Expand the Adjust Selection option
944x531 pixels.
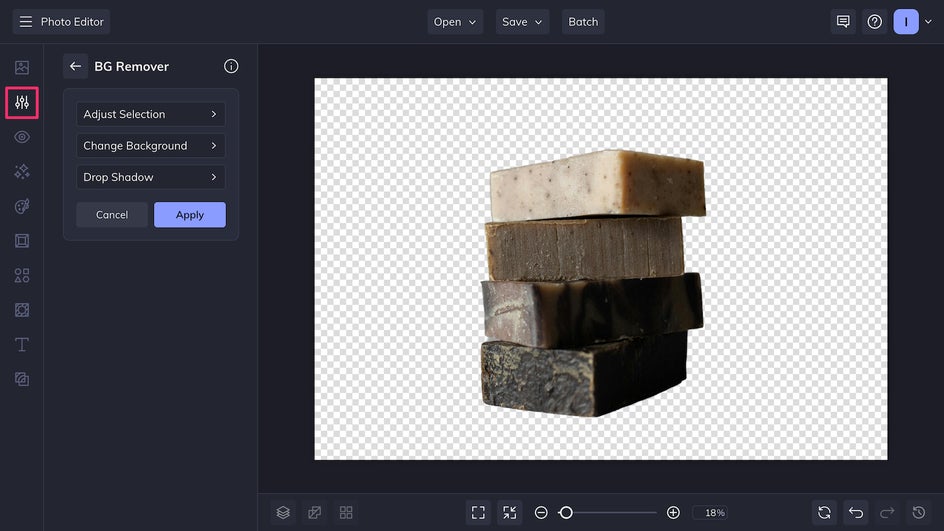pyautogui.click(x=150, y=114)
